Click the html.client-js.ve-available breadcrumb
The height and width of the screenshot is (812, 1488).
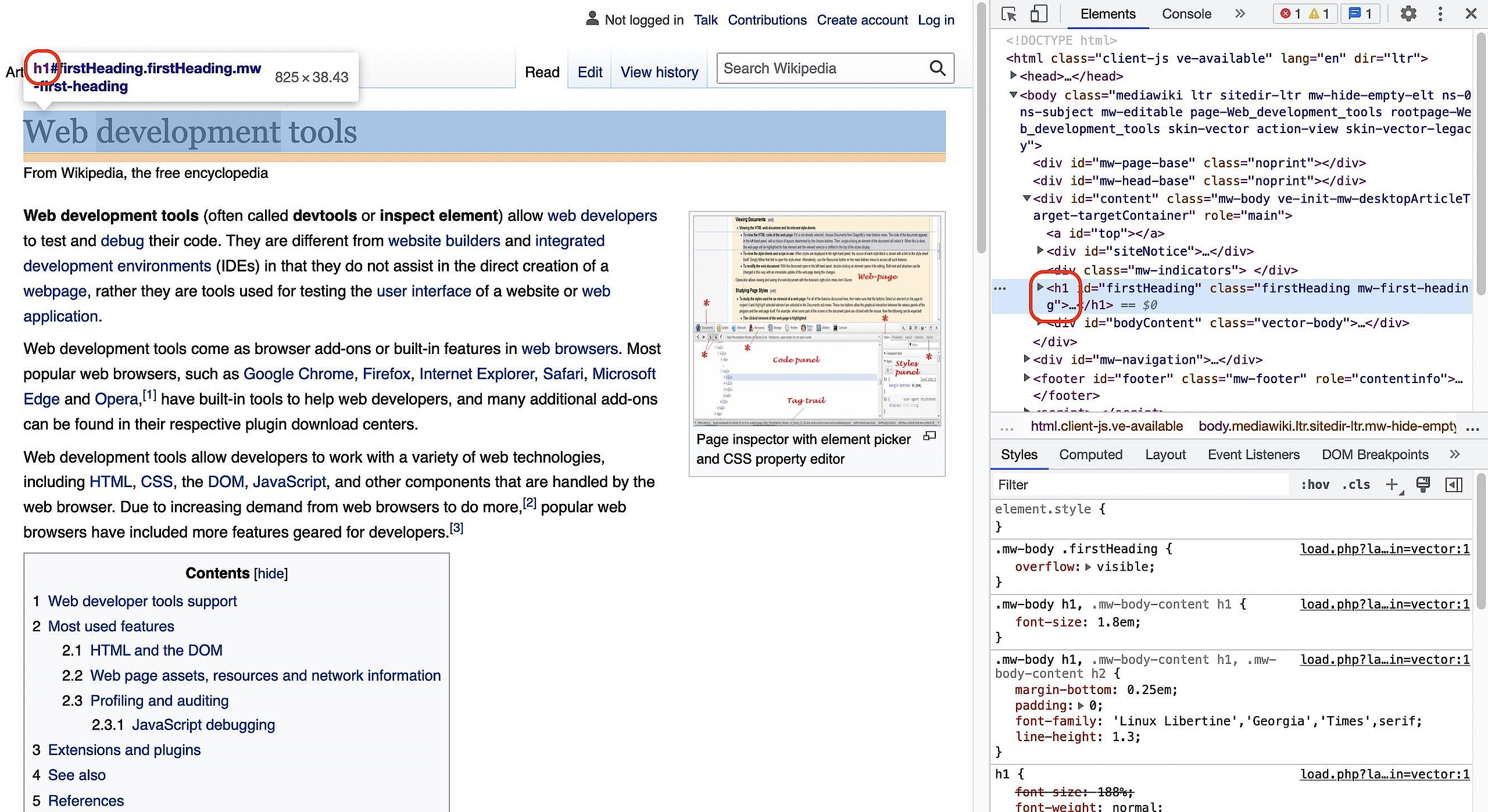(1106, 426)
